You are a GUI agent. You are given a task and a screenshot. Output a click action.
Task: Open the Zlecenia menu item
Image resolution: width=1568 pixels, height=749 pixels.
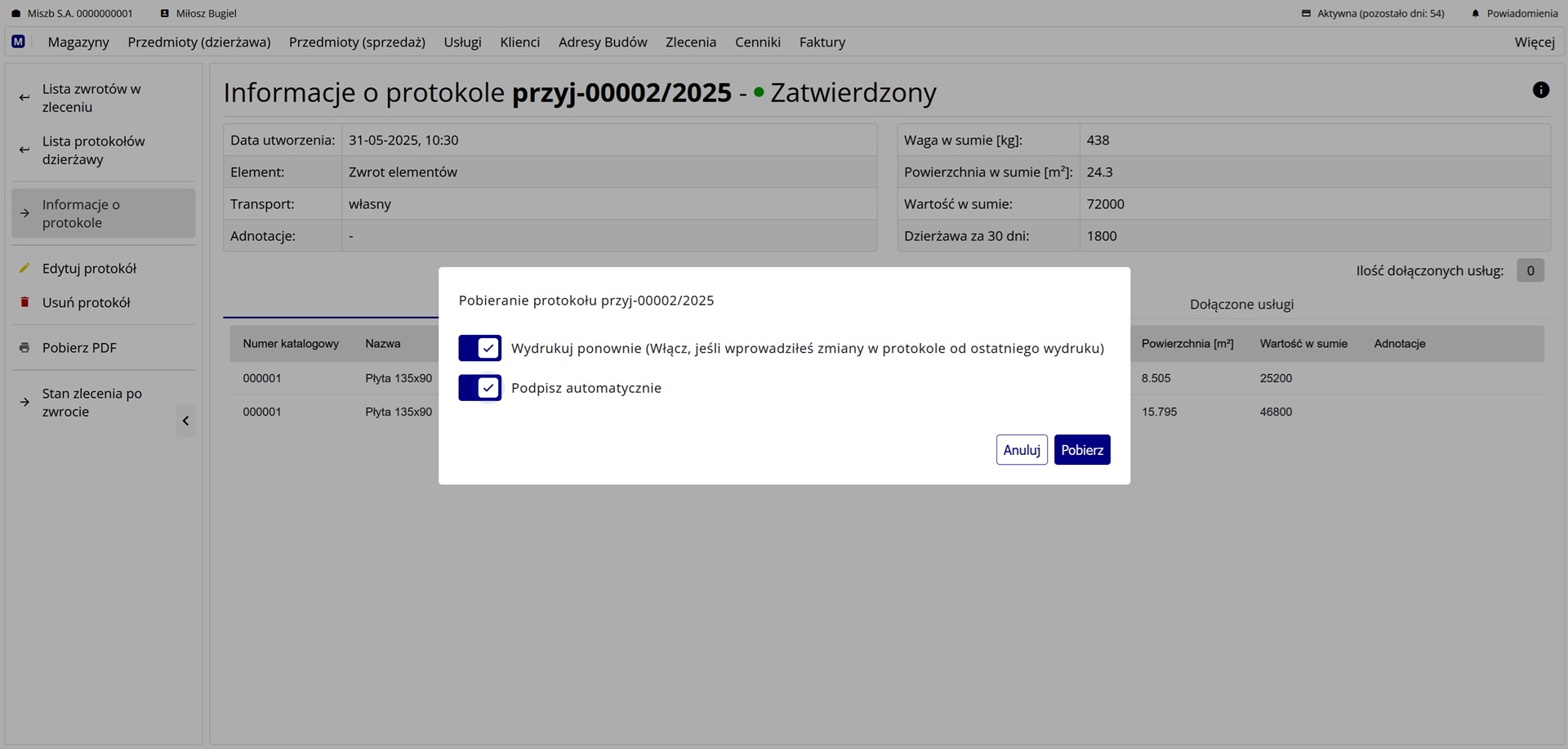pos(690,42)
